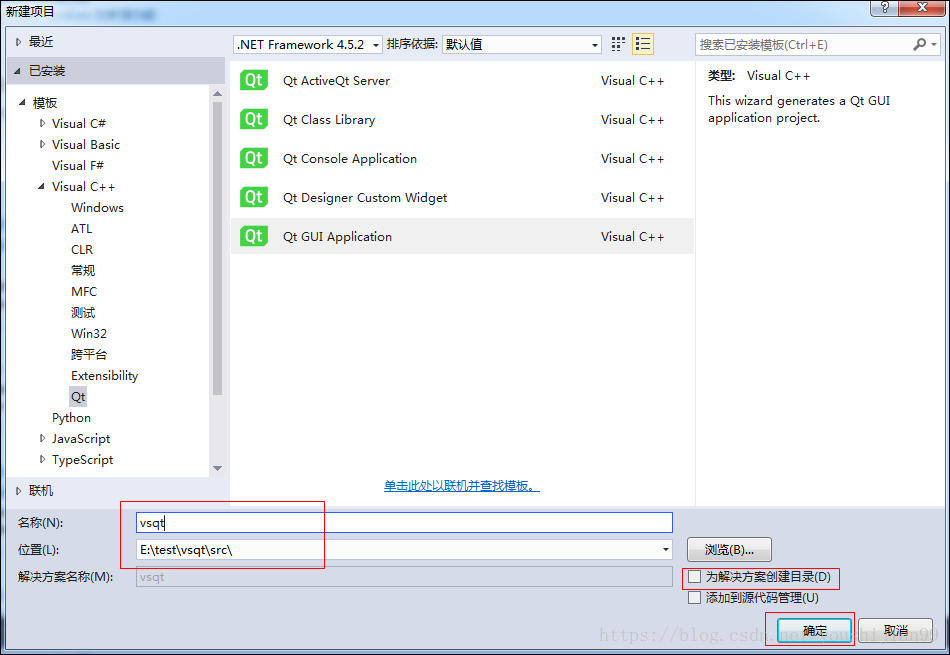Expand the JavaScript node arrow

coord(42,439)
